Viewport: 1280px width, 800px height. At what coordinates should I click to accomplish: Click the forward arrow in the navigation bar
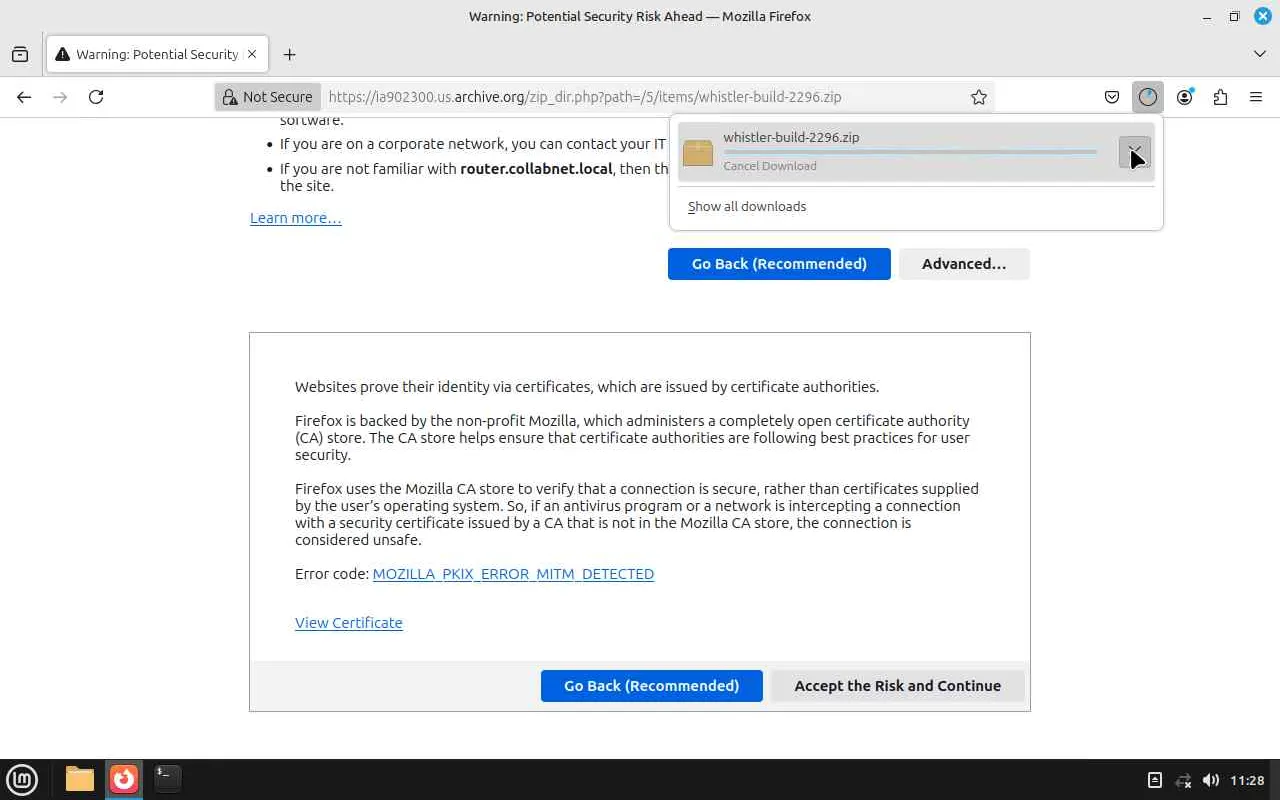[60, 97]
